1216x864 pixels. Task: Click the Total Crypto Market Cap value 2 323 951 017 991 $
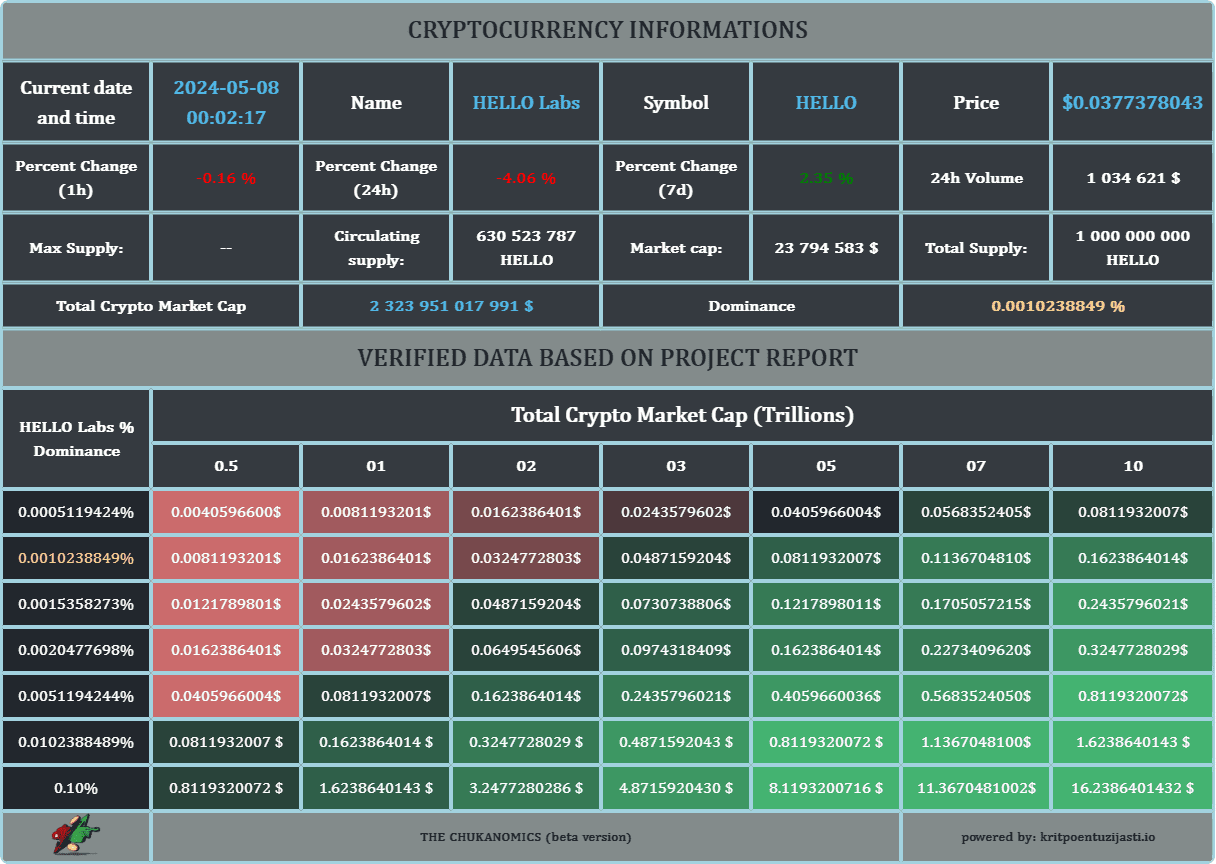click(451, 306)
